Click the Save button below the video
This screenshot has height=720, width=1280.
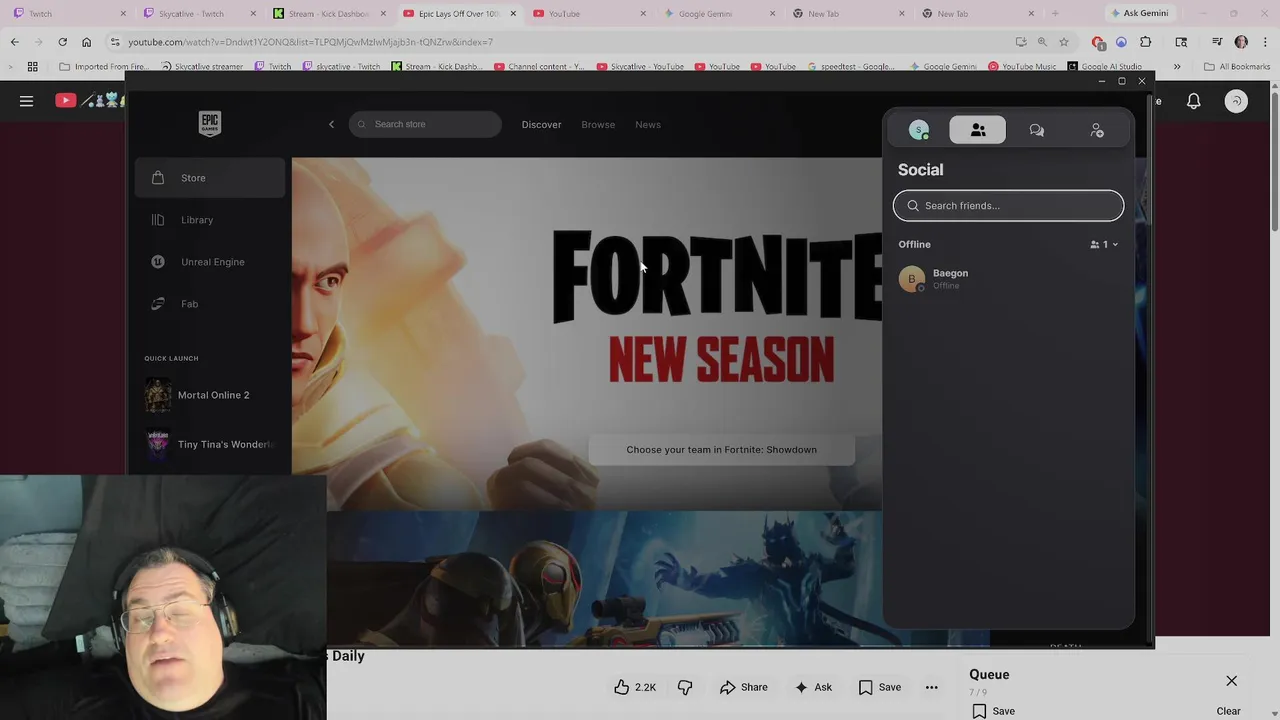click(x=880, y=687)
